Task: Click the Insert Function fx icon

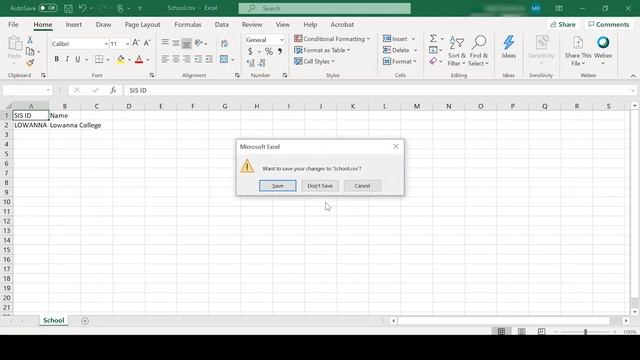Action: point(113,90)
